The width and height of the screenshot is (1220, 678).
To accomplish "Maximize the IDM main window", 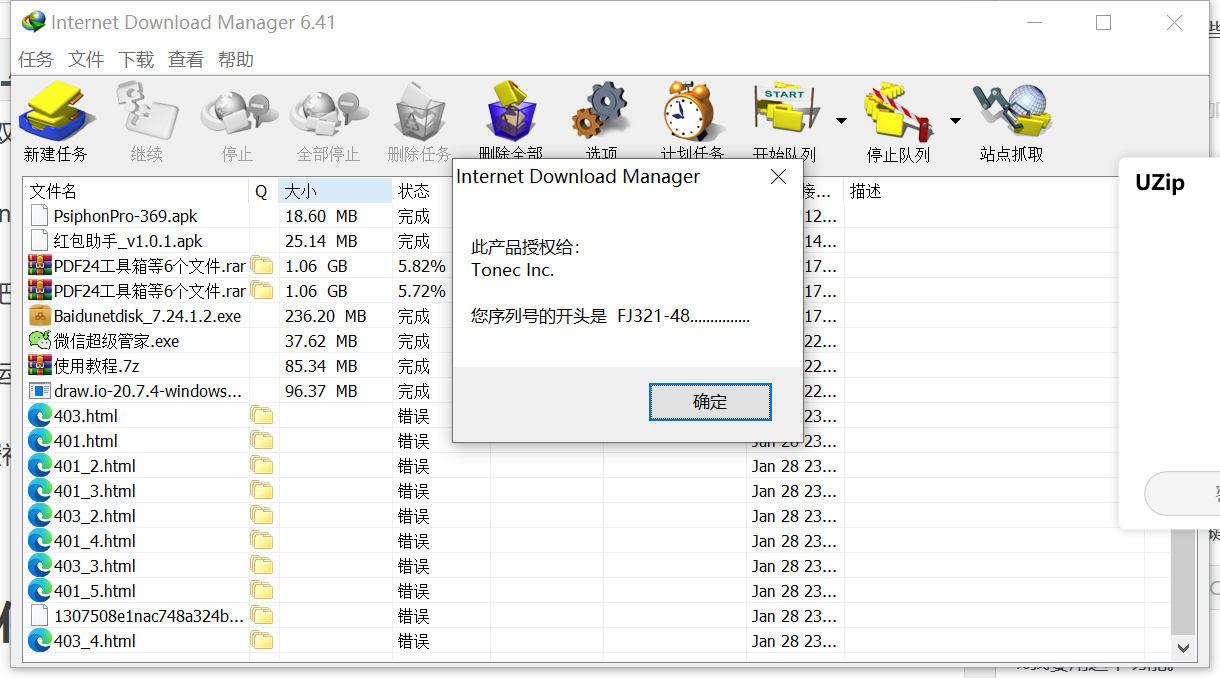I will [x=1103, y=22].
